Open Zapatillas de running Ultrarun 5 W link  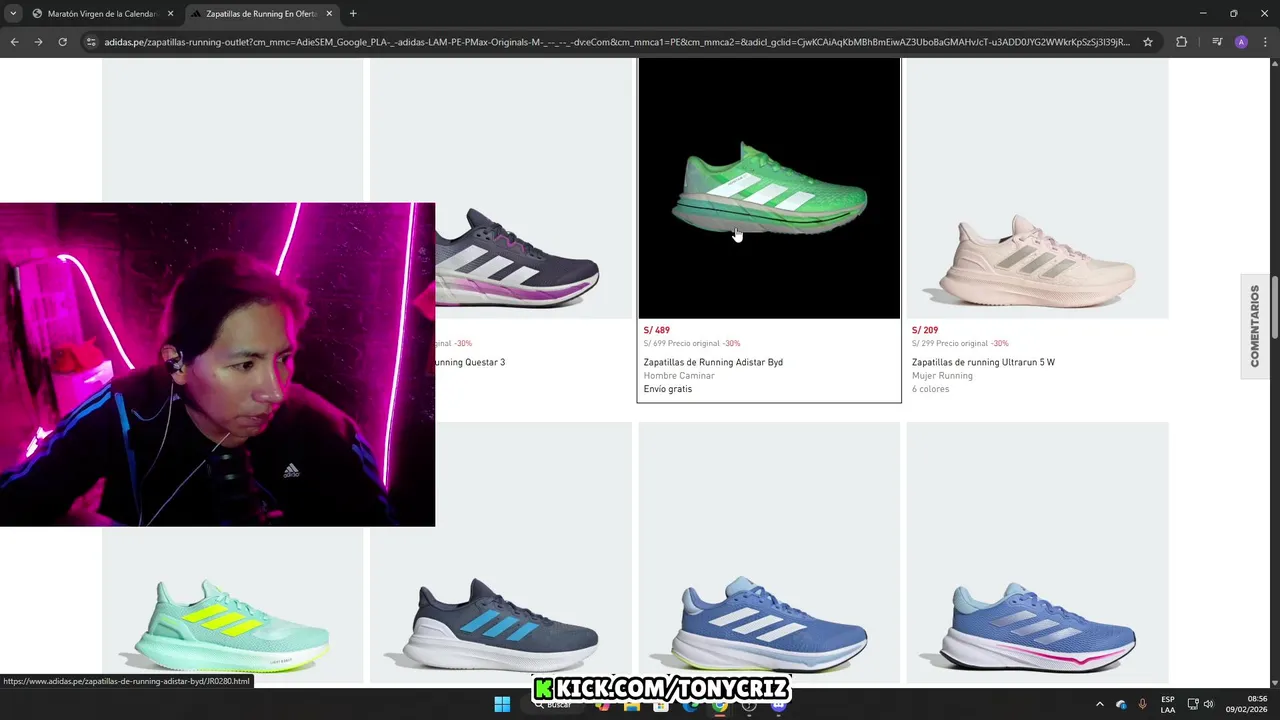(x=983, y=362)
